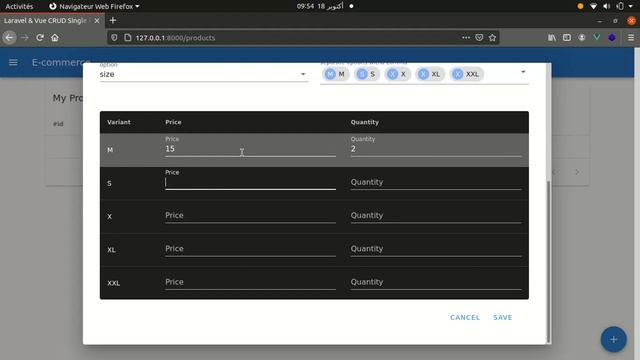This screenshot has width=640, height=360.
Task: Click the XL variant label in table
Action: 111,250
